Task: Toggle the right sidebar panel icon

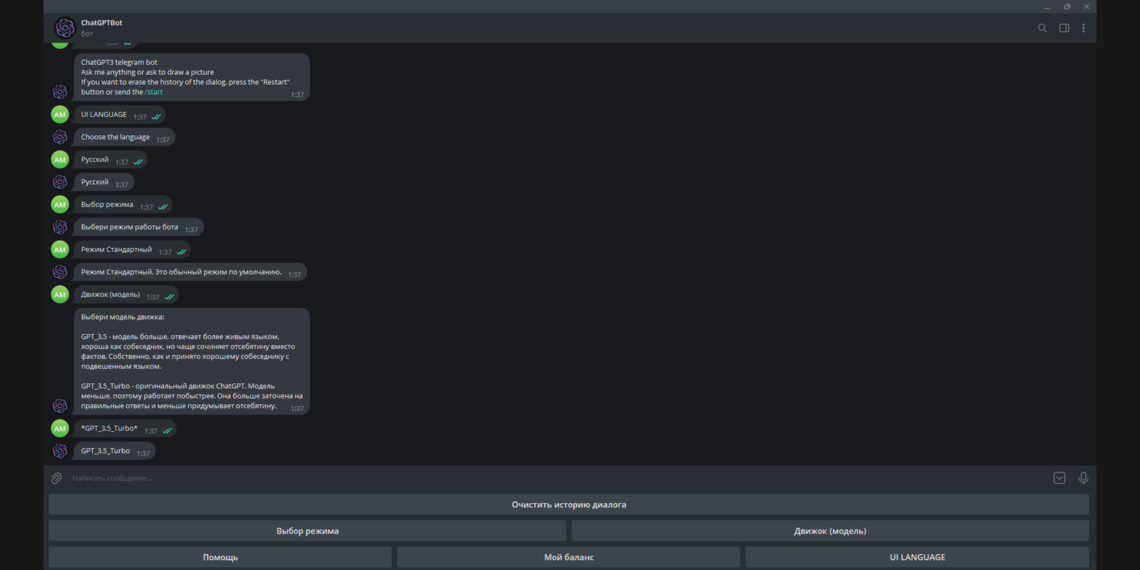Action: 1064,28
